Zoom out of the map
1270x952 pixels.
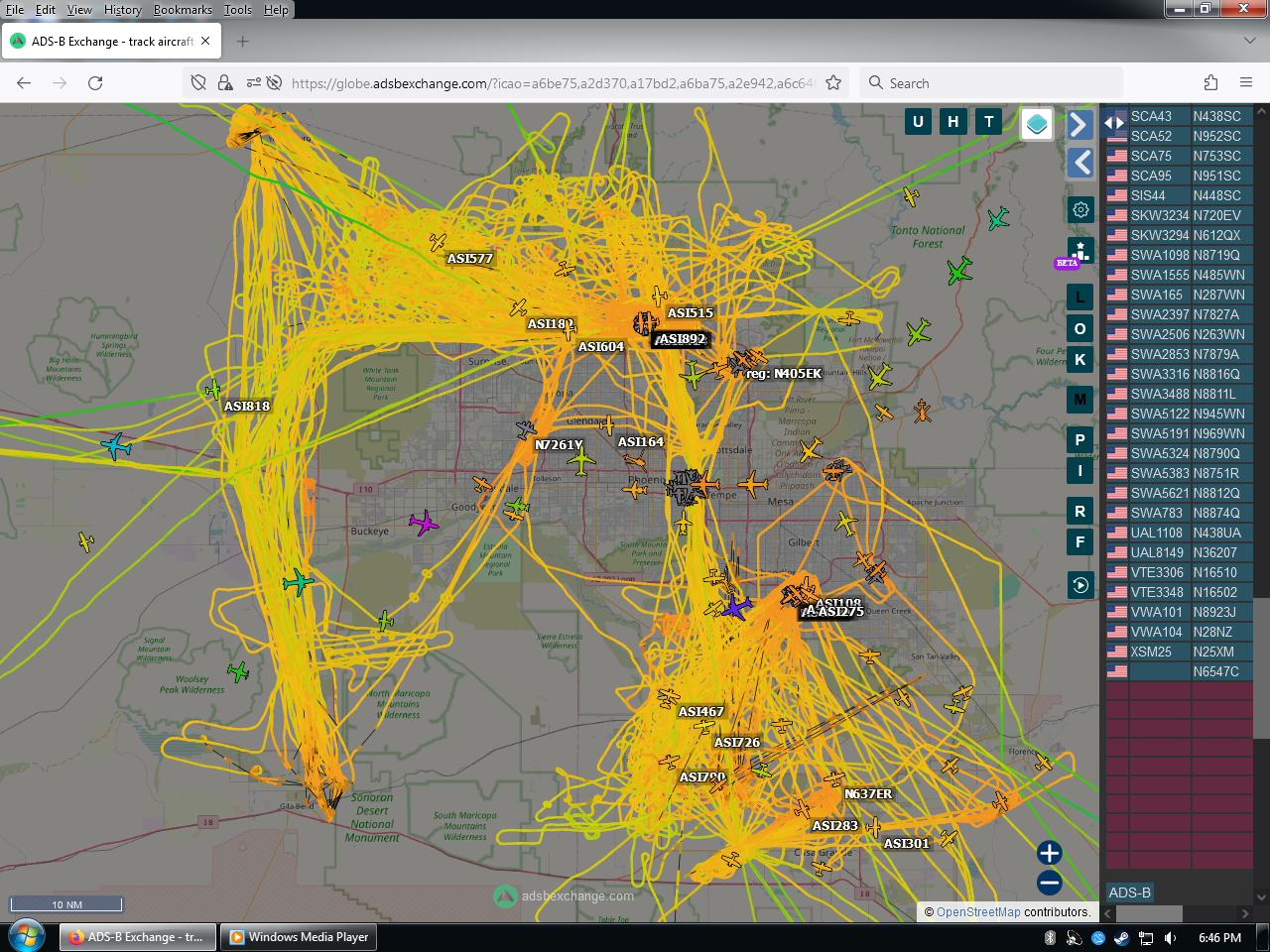click(x=1050, y=883)
